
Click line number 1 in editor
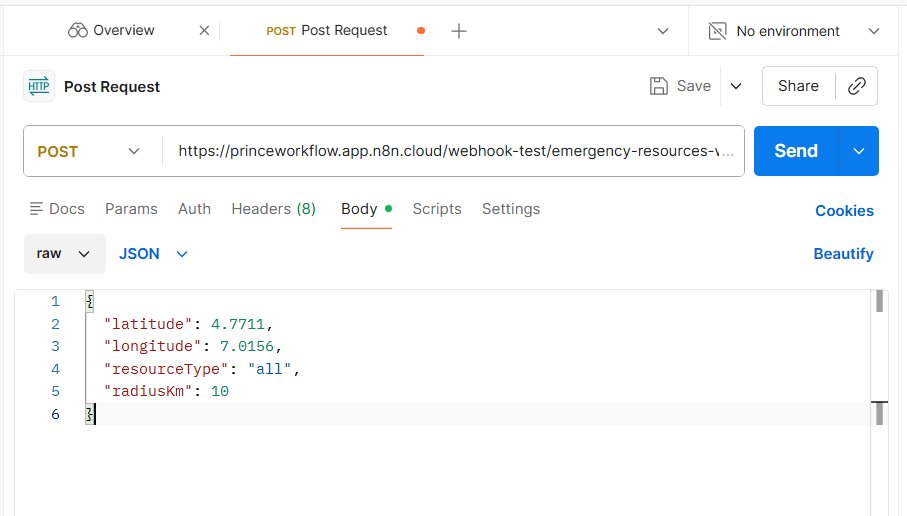(56, 301)
